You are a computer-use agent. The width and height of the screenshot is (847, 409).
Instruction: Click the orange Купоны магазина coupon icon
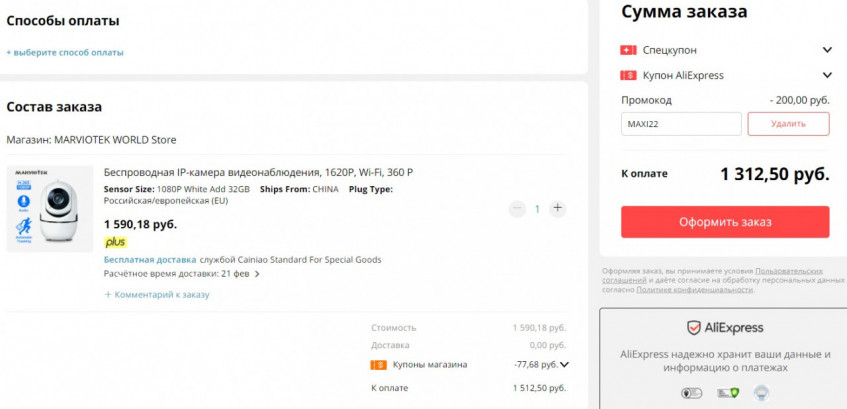pos(378,365)
